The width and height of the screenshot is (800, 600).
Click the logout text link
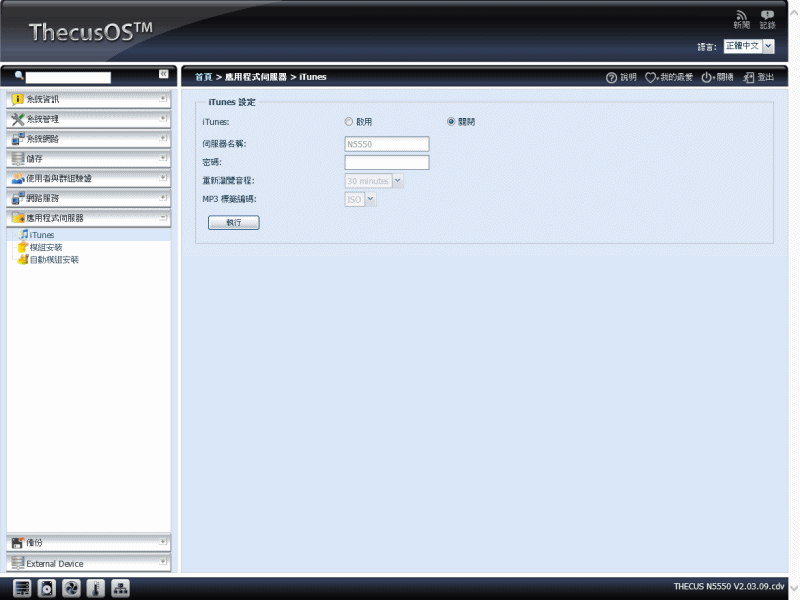766,78
